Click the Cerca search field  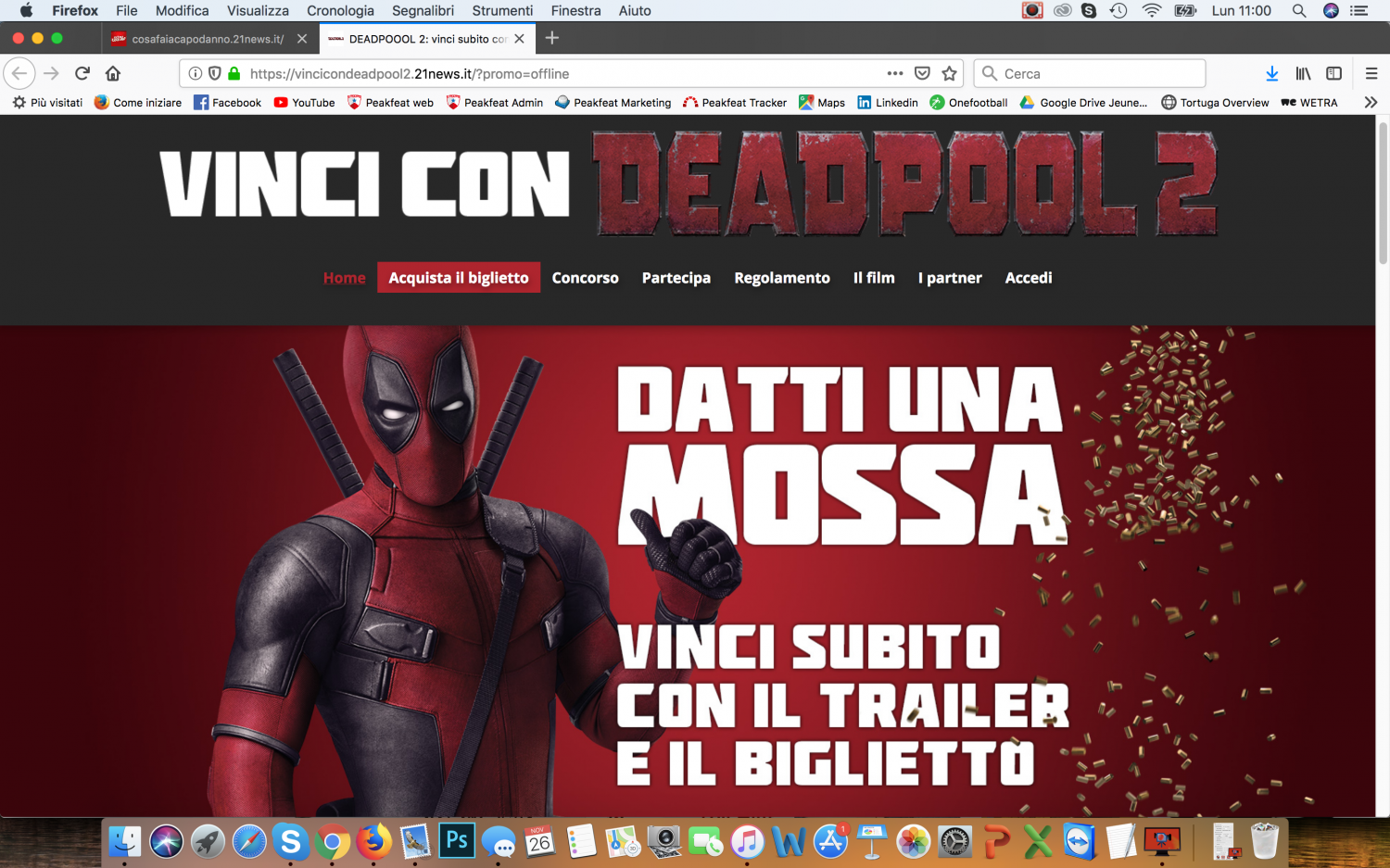click(x=1090, y=73)
